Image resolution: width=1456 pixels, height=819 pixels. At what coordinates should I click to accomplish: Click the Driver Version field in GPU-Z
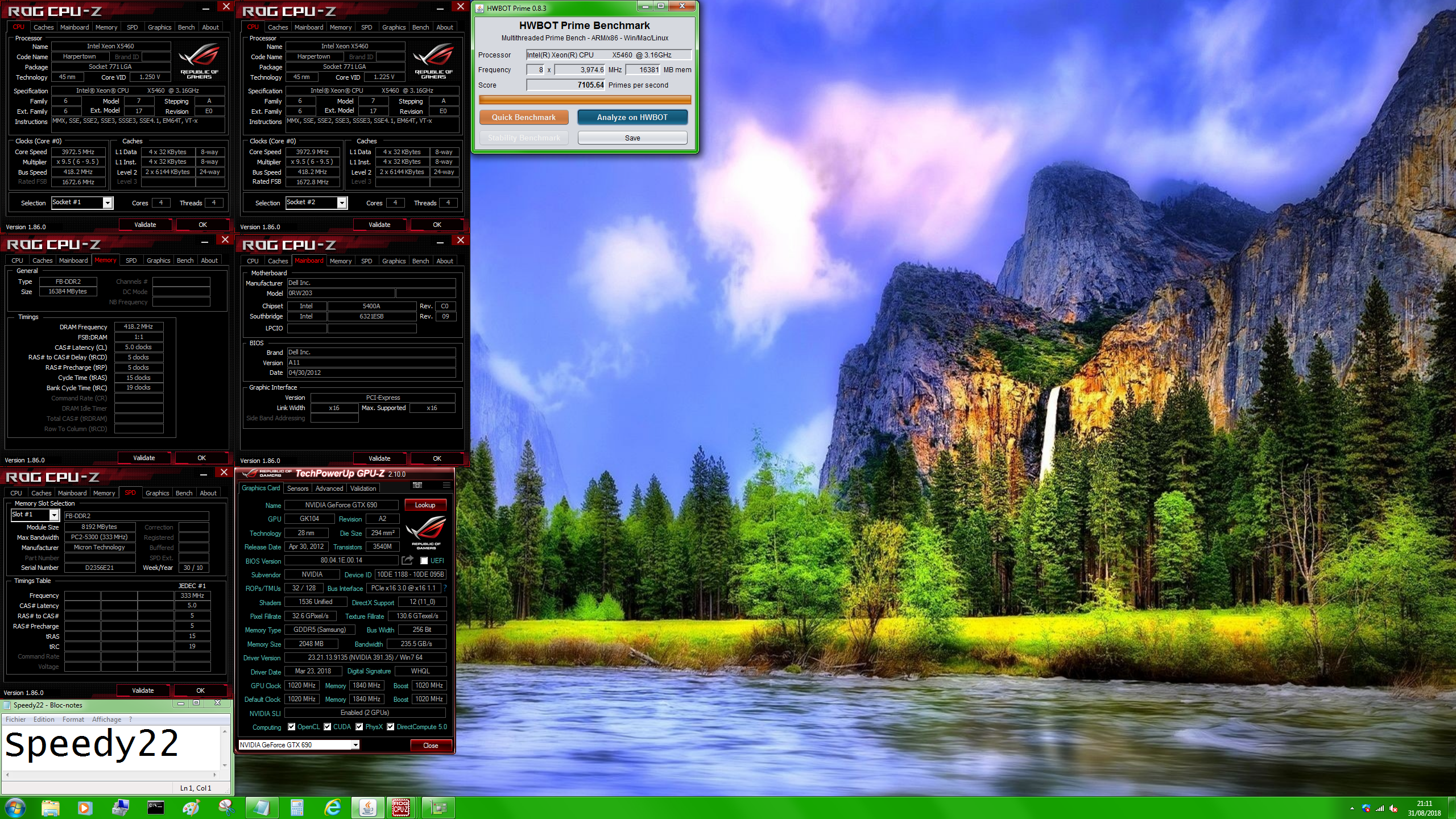pos(365,657)
